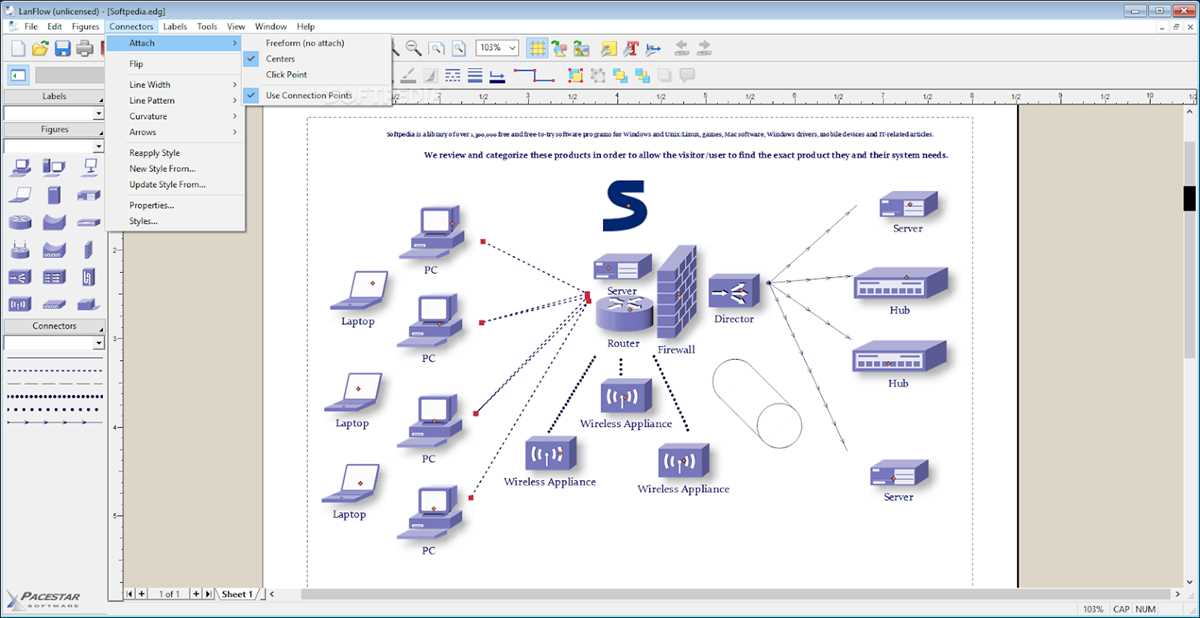
Task: Pick the laptop figure in Figures palette
Action: tap(20, 194)
